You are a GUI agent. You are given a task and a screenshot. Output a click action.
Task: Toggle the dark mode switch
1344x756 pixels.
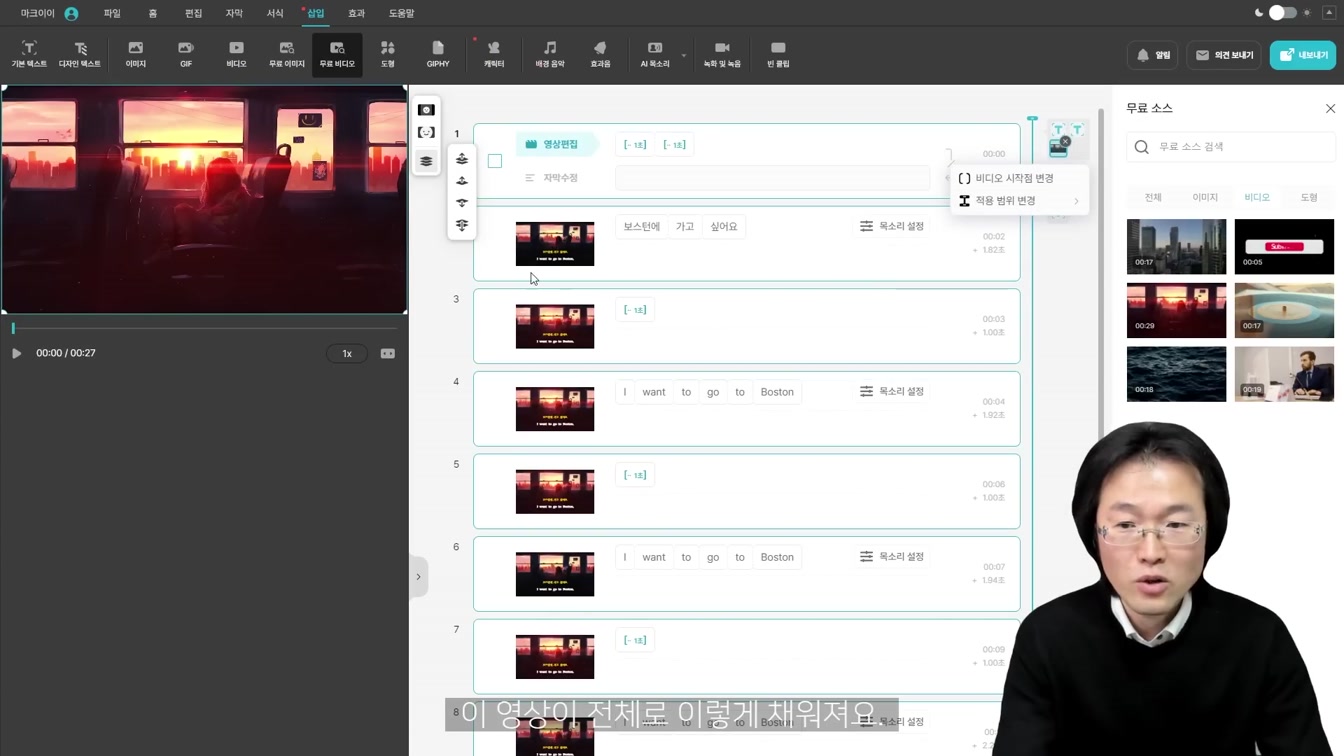(1282, 13)
